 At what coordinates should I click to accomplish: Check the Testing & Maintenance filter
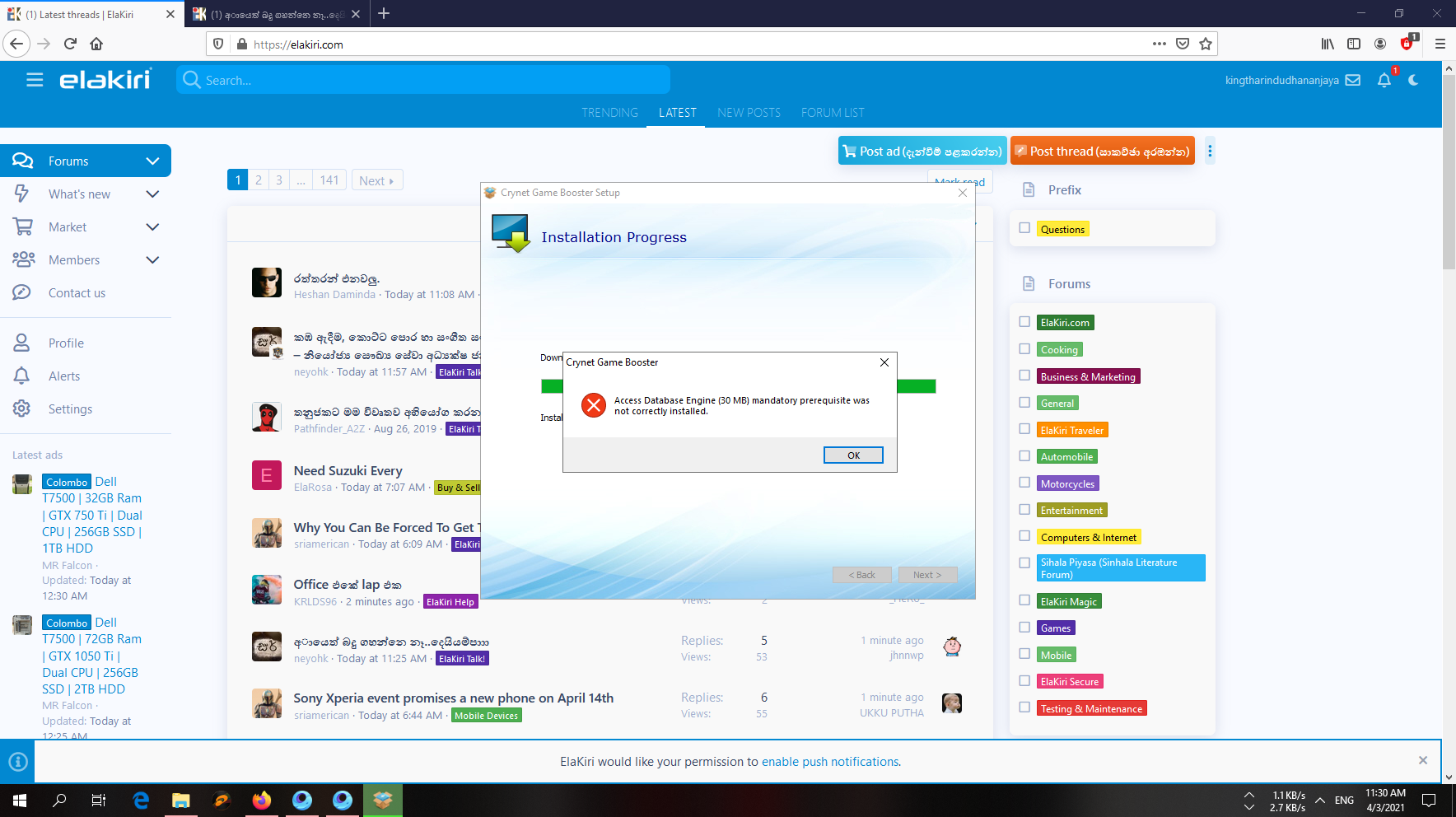coord(1024,707)
